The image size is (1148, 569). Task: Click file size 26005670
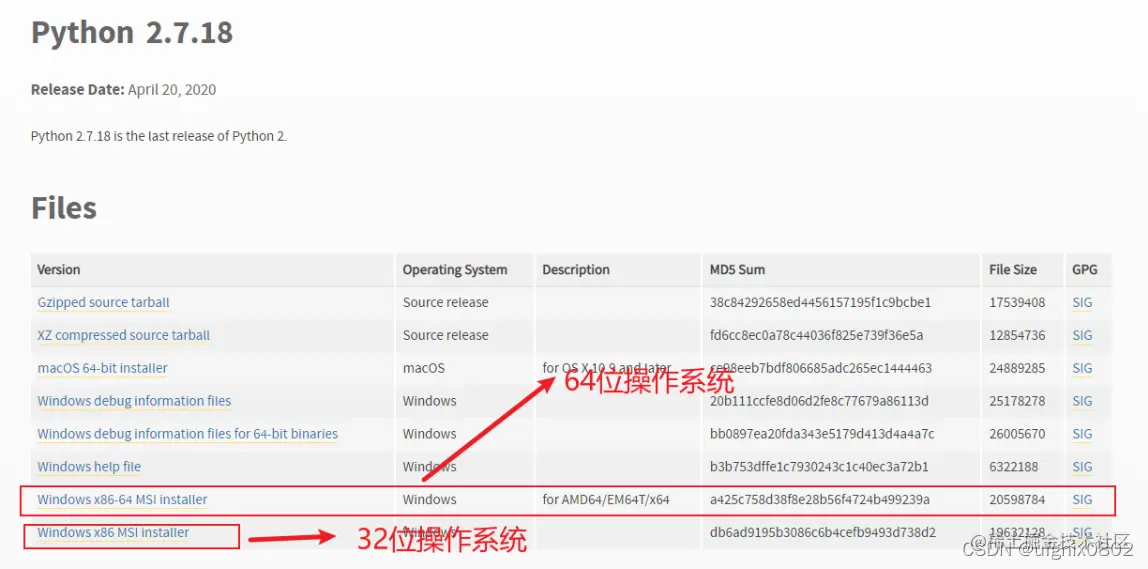click(1017, 434)
